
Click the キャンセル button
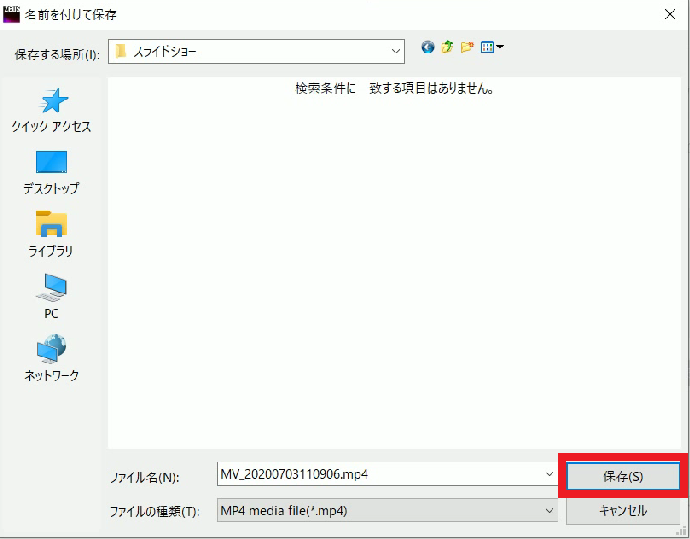click(x=623, y=510)
